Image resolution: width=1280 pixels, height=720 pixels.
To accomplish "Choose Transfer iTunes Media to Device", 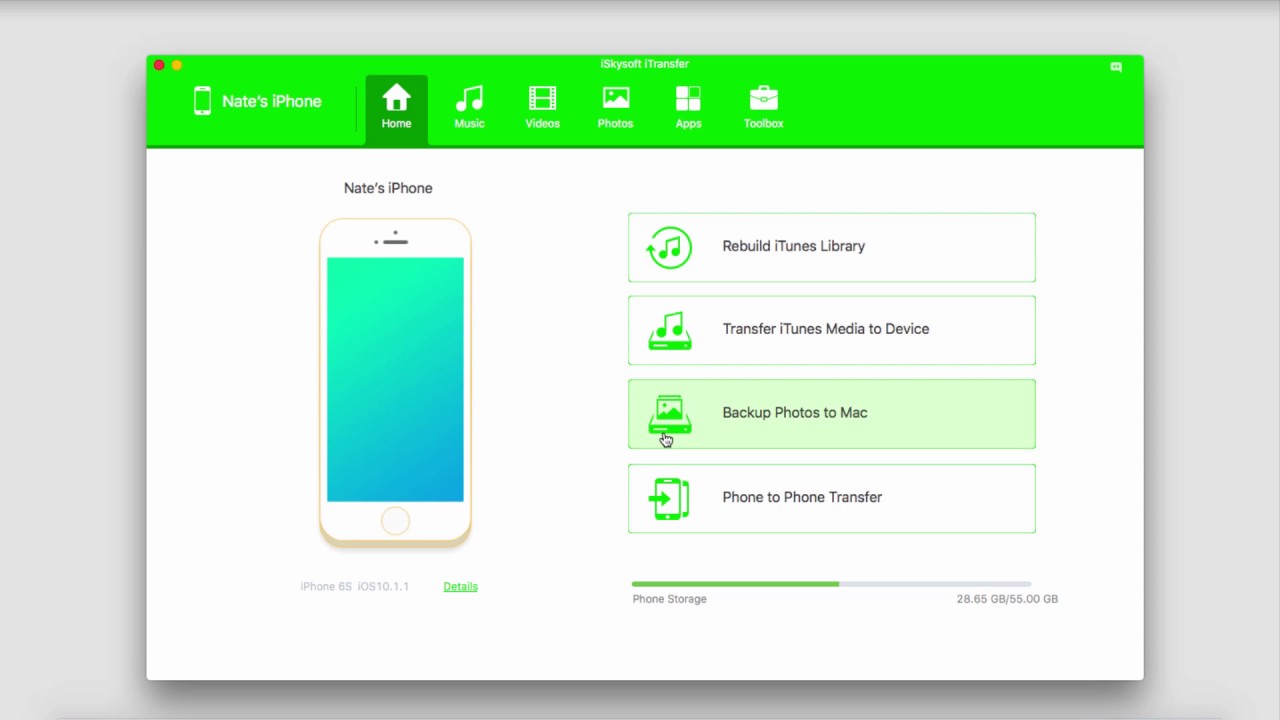I will point(832,330).
